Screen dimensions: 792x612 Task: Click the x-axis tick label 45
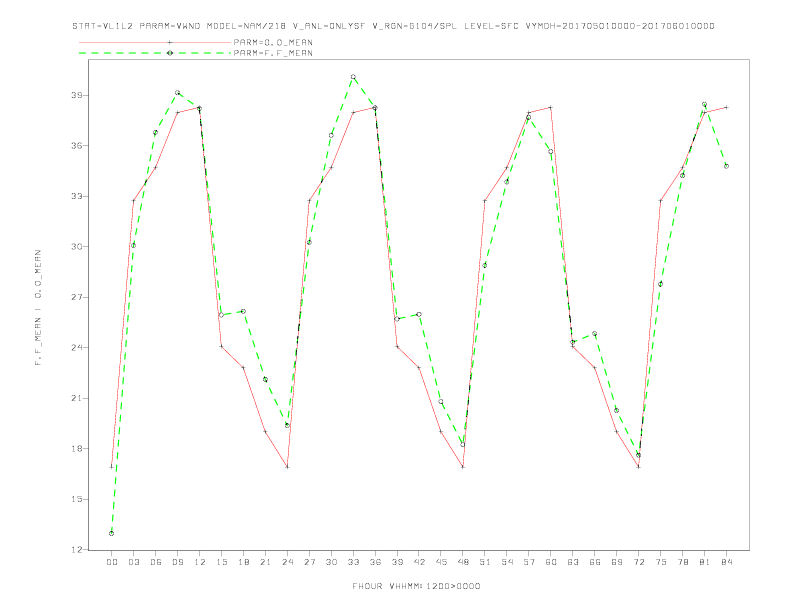pyautogui.click(x=441, y=562)
